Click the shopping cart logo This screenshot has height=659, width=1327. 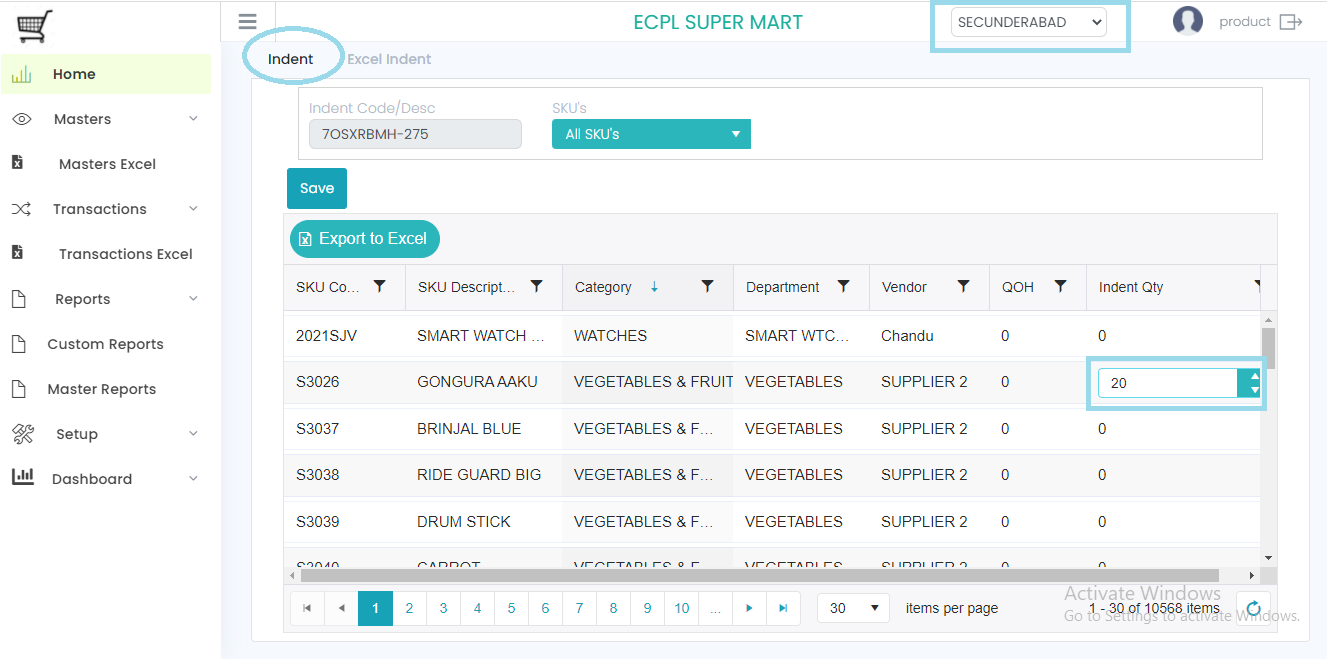35,26
